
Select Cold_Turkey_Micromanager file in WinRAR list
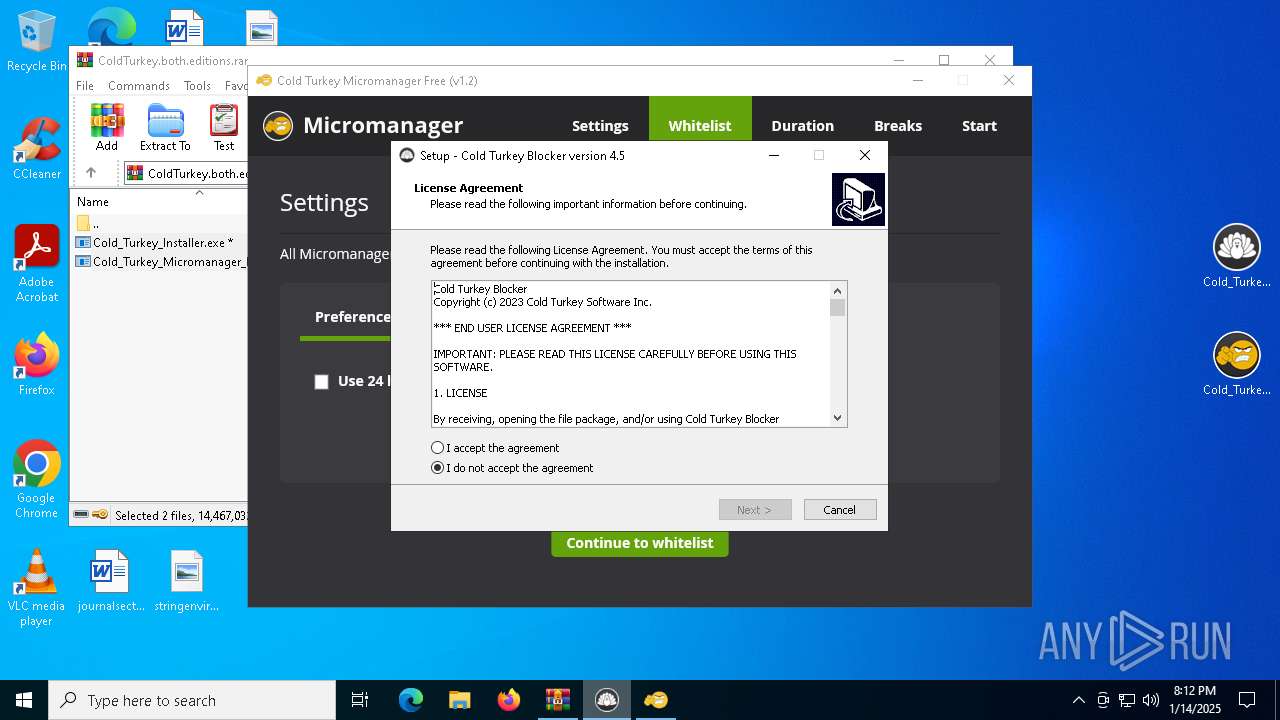pyautogui.click(x=160, y=262)
